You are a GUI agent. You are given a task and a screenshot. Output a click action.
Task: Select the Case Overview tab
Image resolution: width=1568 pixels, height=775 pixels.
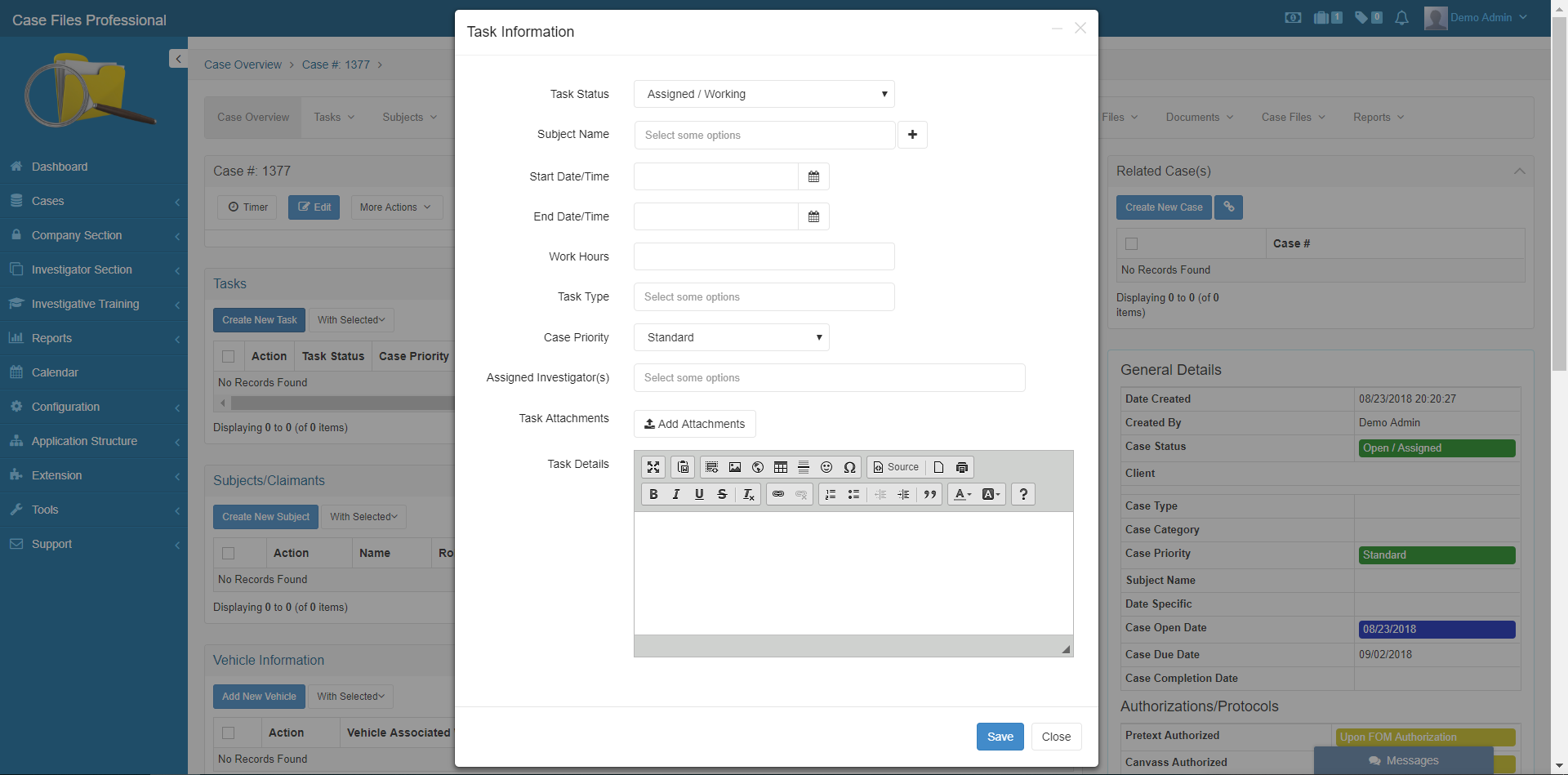[253, 118]
